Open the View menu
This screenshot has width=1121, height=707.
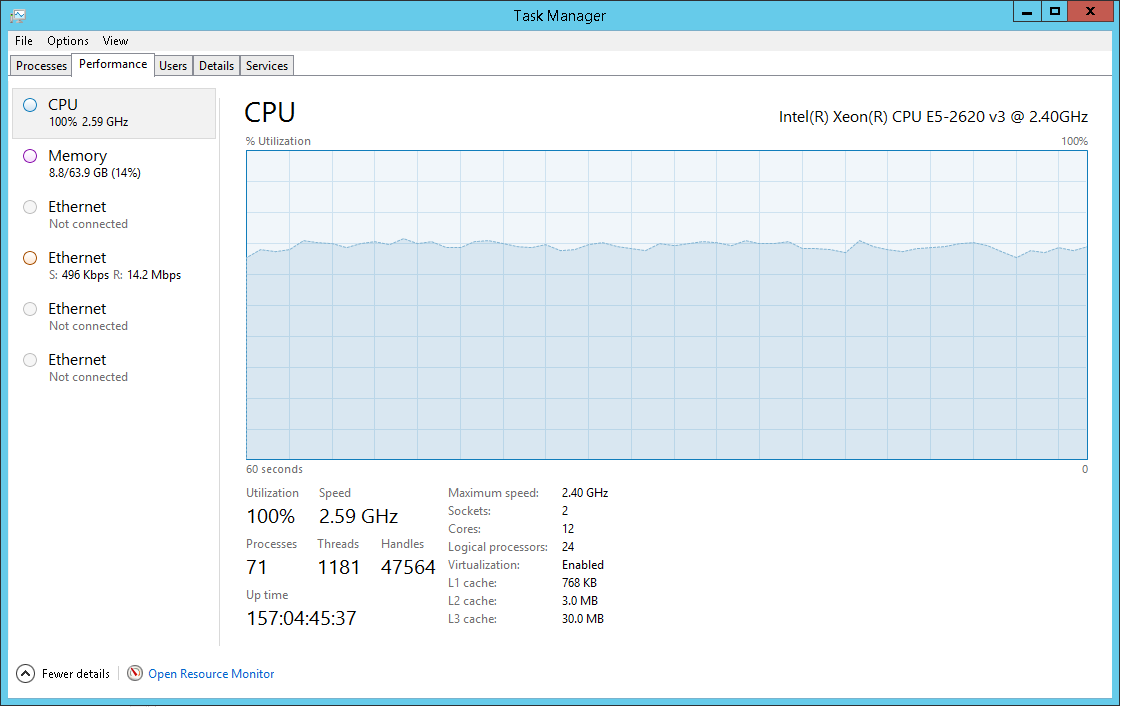(115, 41)
